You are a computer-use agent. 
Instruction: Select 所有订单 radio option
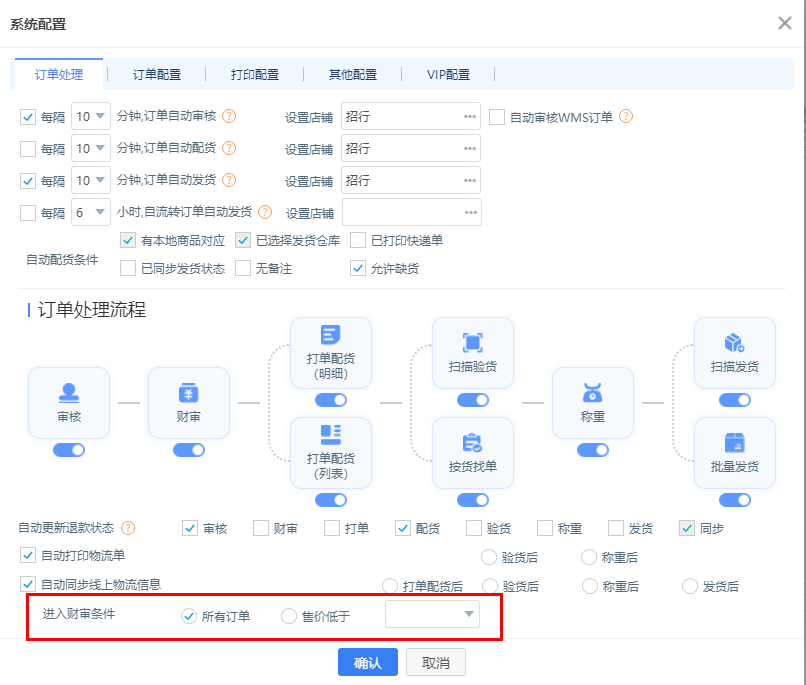(x=189, y=616)
